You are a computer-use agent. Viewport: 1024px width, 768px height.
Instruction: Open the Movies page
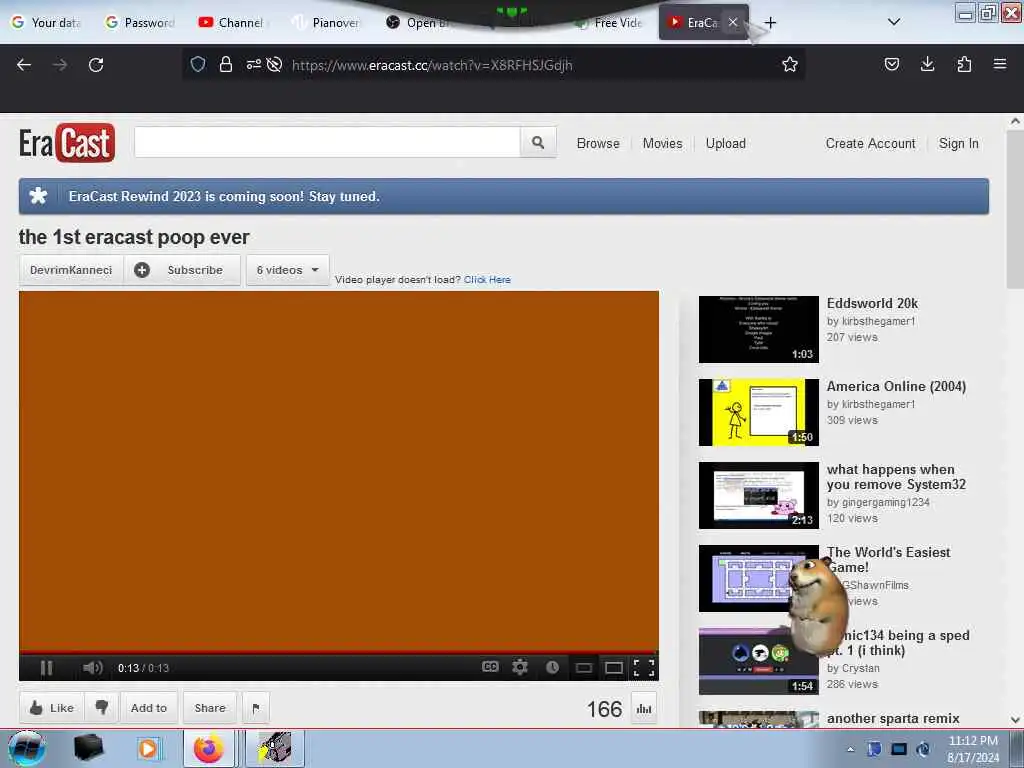[x=662, y=144]
